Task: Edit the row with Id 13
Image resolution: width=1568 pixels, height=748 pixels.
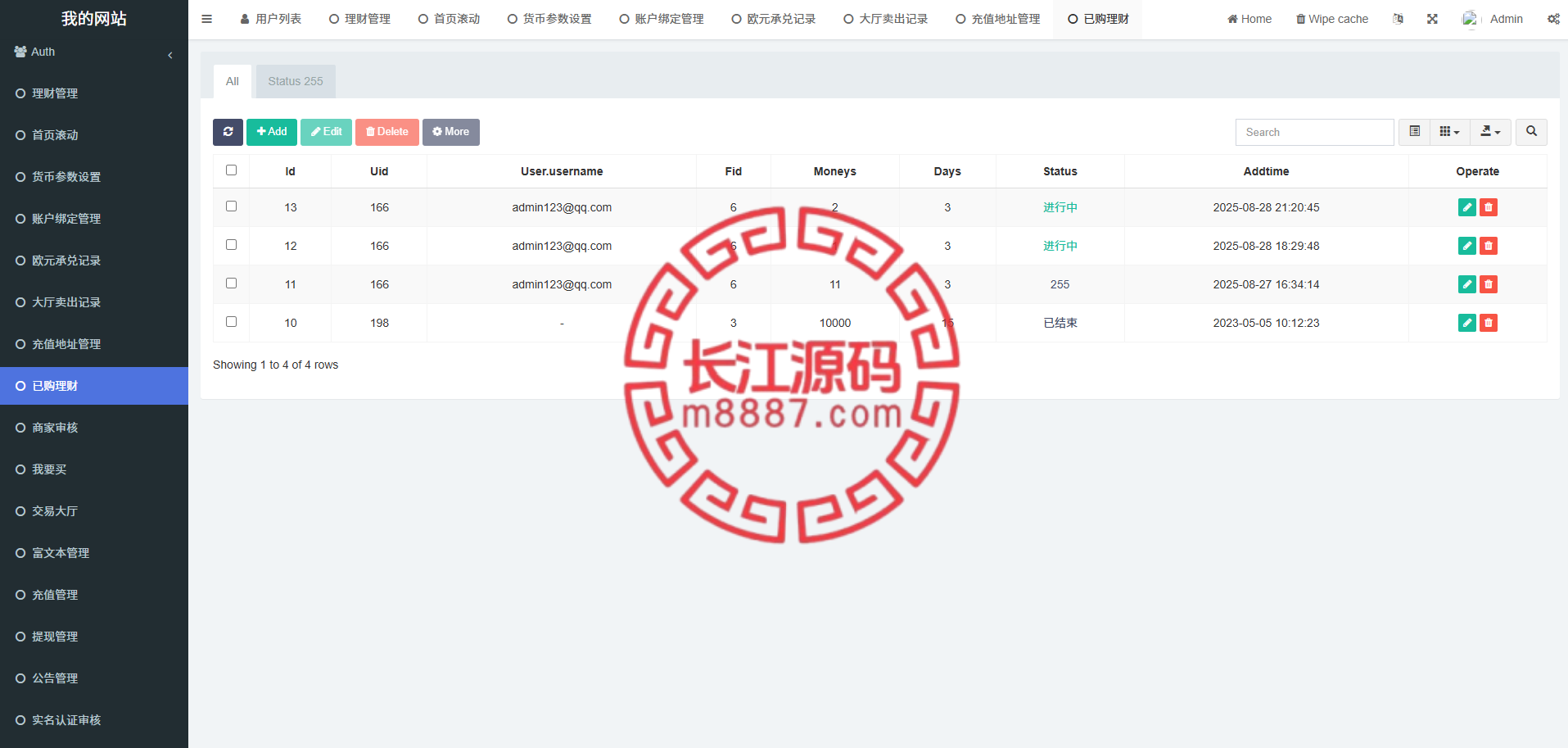Action: (x=1467, y=207)
